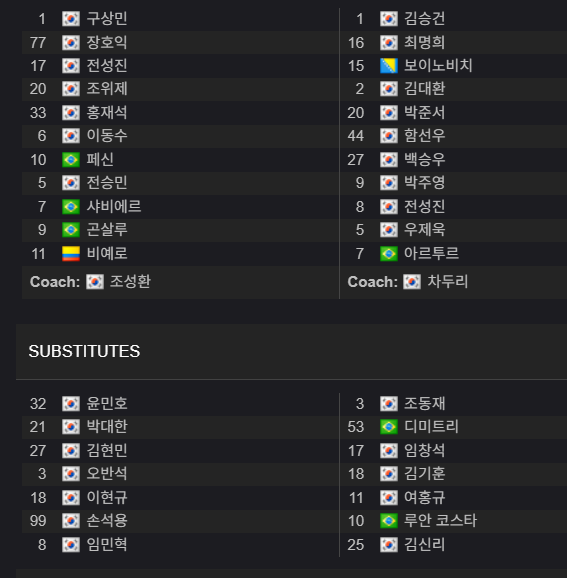Open coach 조성환 page
This screenshot has height=578, width=567.
pos(130,282)
